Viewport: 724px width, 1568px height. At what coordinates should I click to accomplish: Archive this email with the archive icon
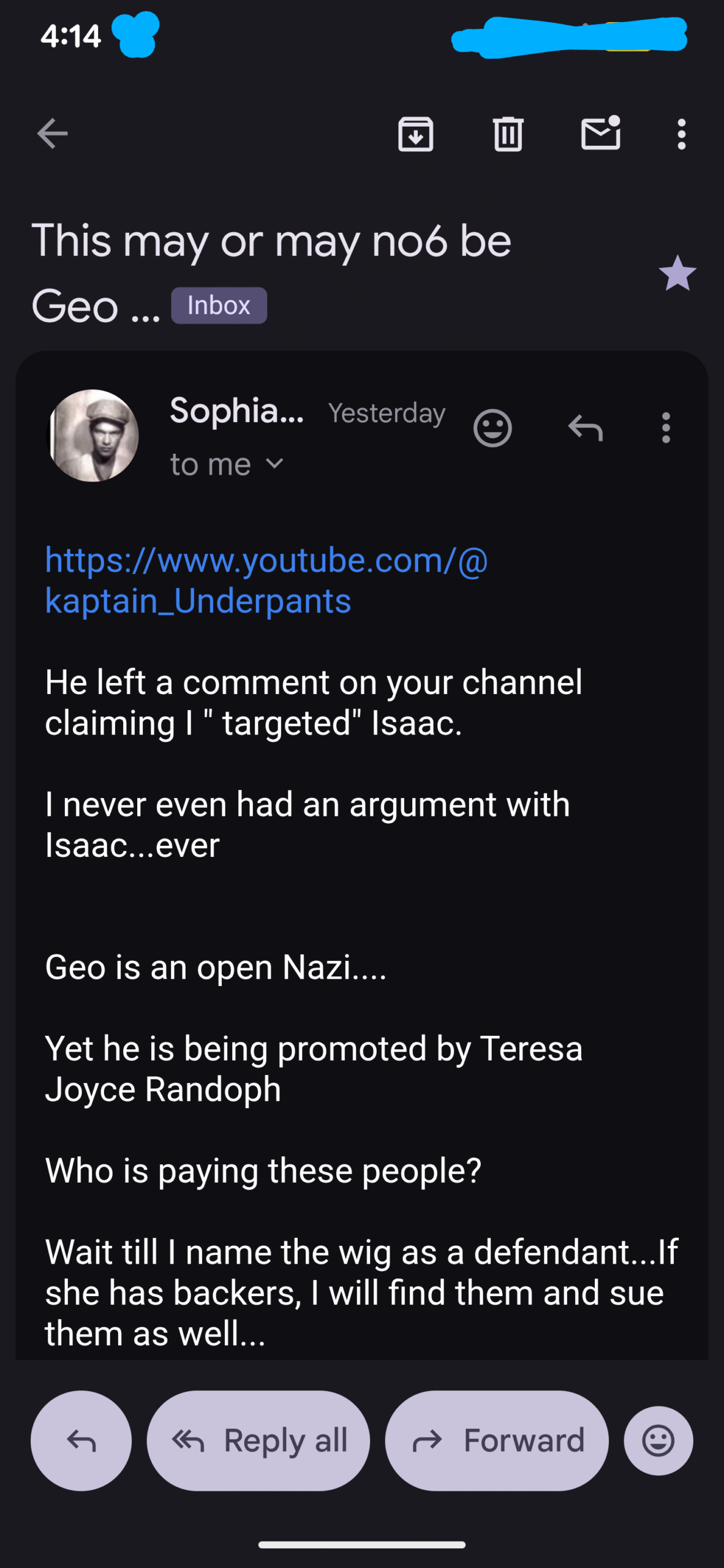[x=416, y=134]
